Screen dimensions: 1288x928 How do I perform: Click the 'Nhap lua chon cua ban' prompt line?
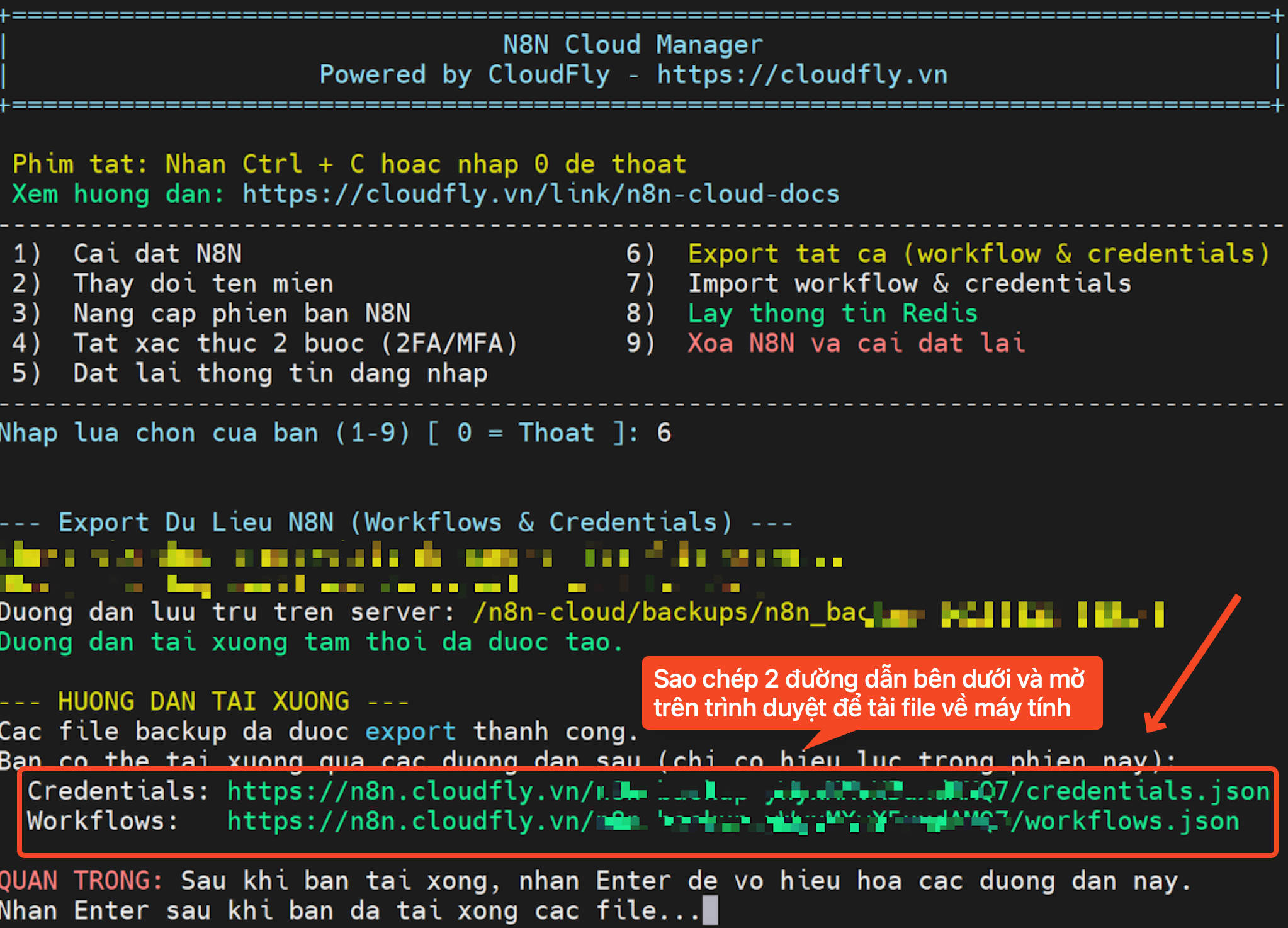pos(336,433)
